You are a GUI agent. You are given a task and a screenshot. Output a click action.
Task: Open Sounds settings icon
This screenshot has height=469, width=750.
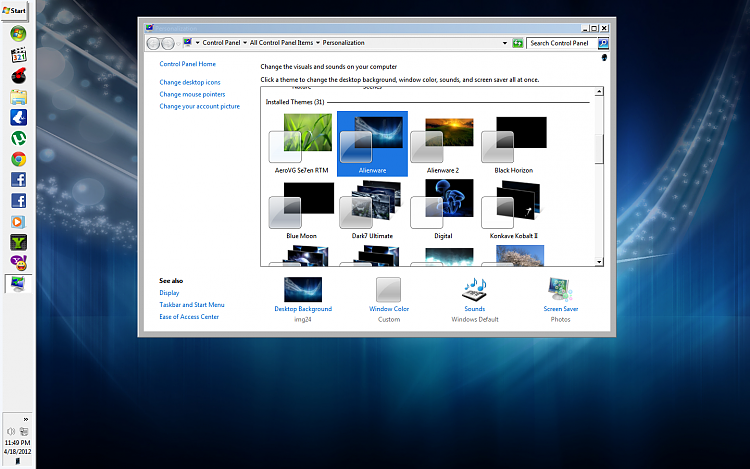(x=474, y=290)
